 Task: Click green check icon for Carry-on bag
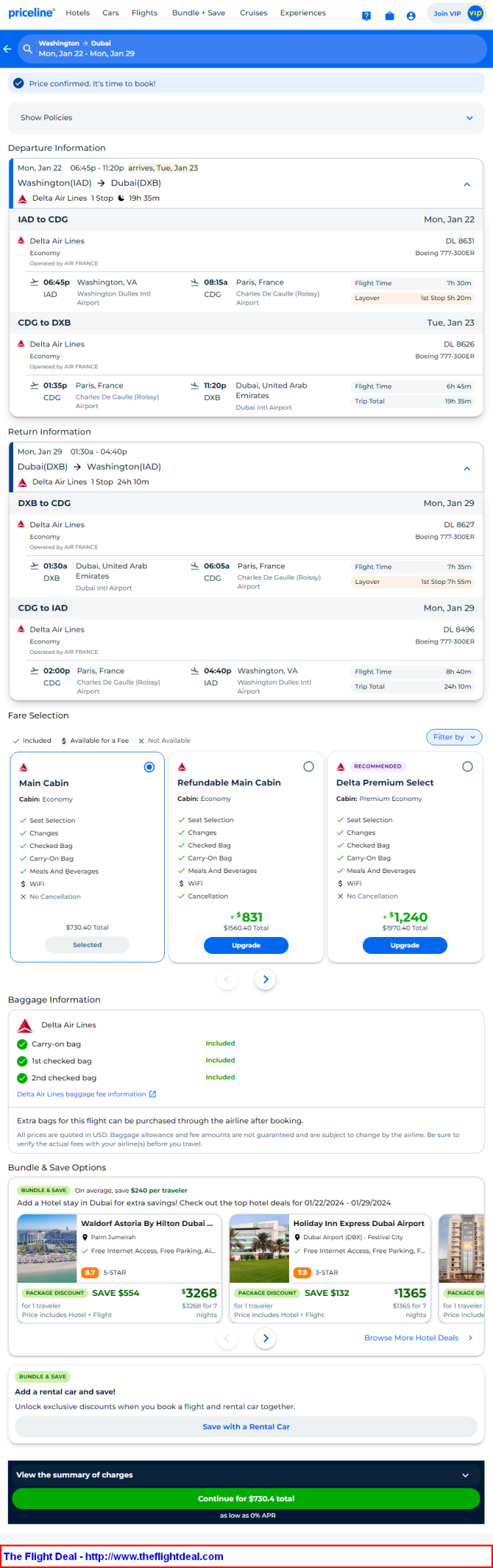tap(22, 1044)
